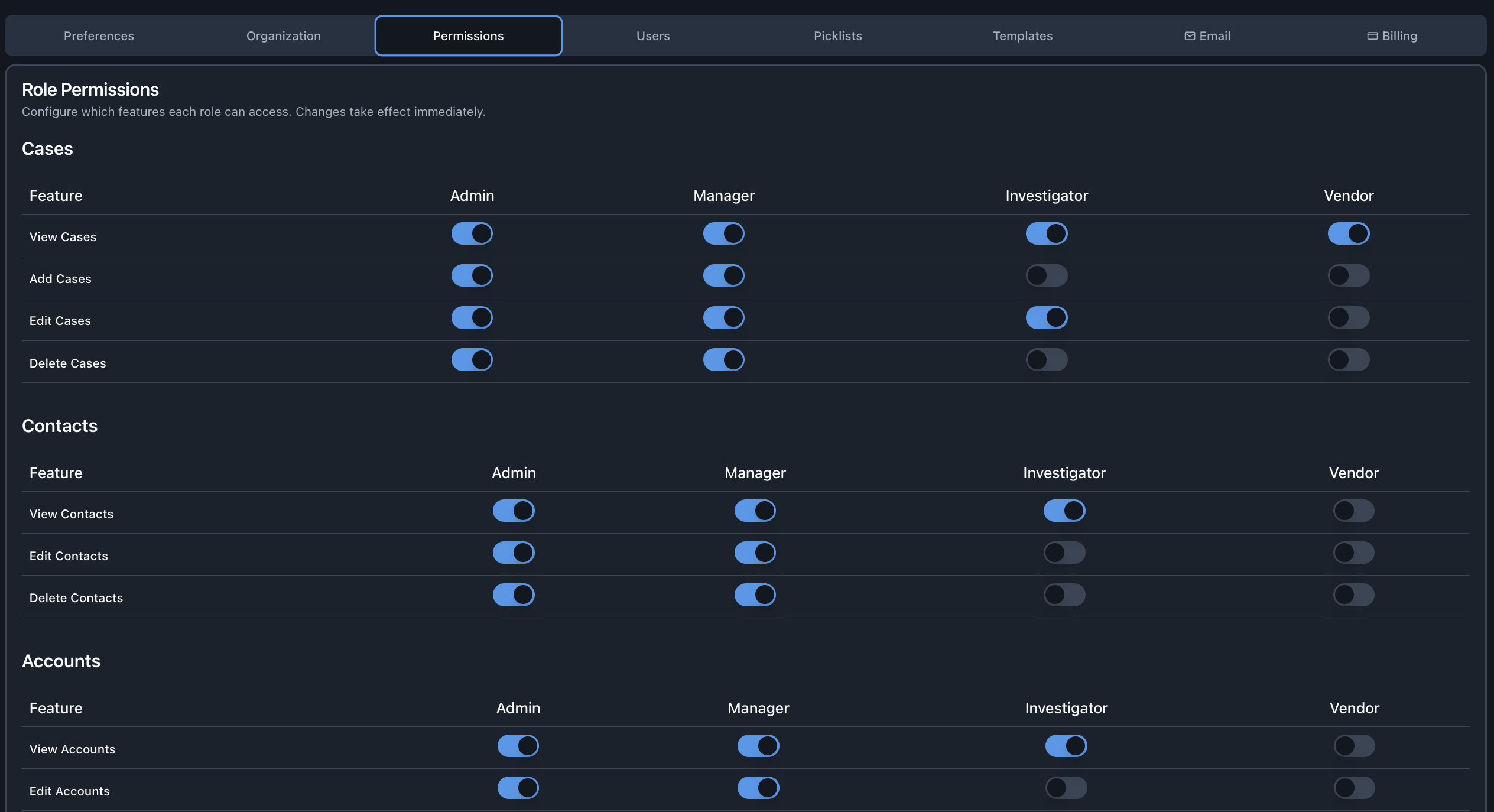The width and height of the screenshot is (1494, 812).
Task: Disable Edit Accounts for Manager
Action: (758, 788)
